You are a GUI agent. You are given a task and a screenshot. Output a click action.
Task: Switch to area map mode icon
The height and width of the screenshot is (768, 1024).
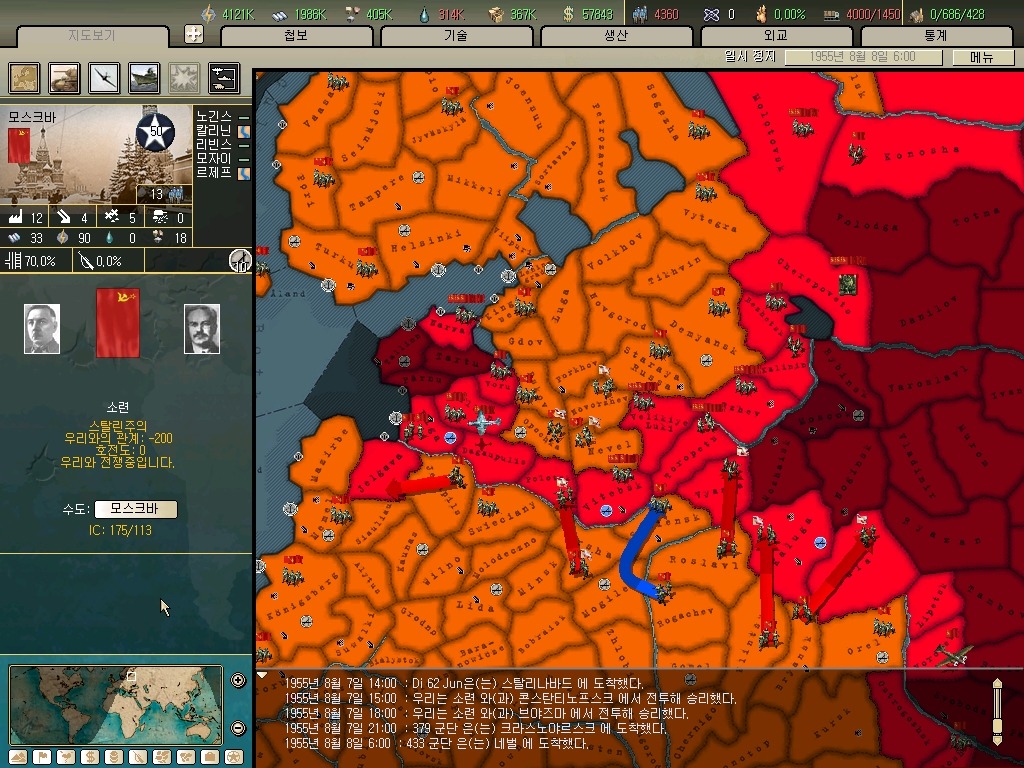pyautogui.click(x=186, y=758)
